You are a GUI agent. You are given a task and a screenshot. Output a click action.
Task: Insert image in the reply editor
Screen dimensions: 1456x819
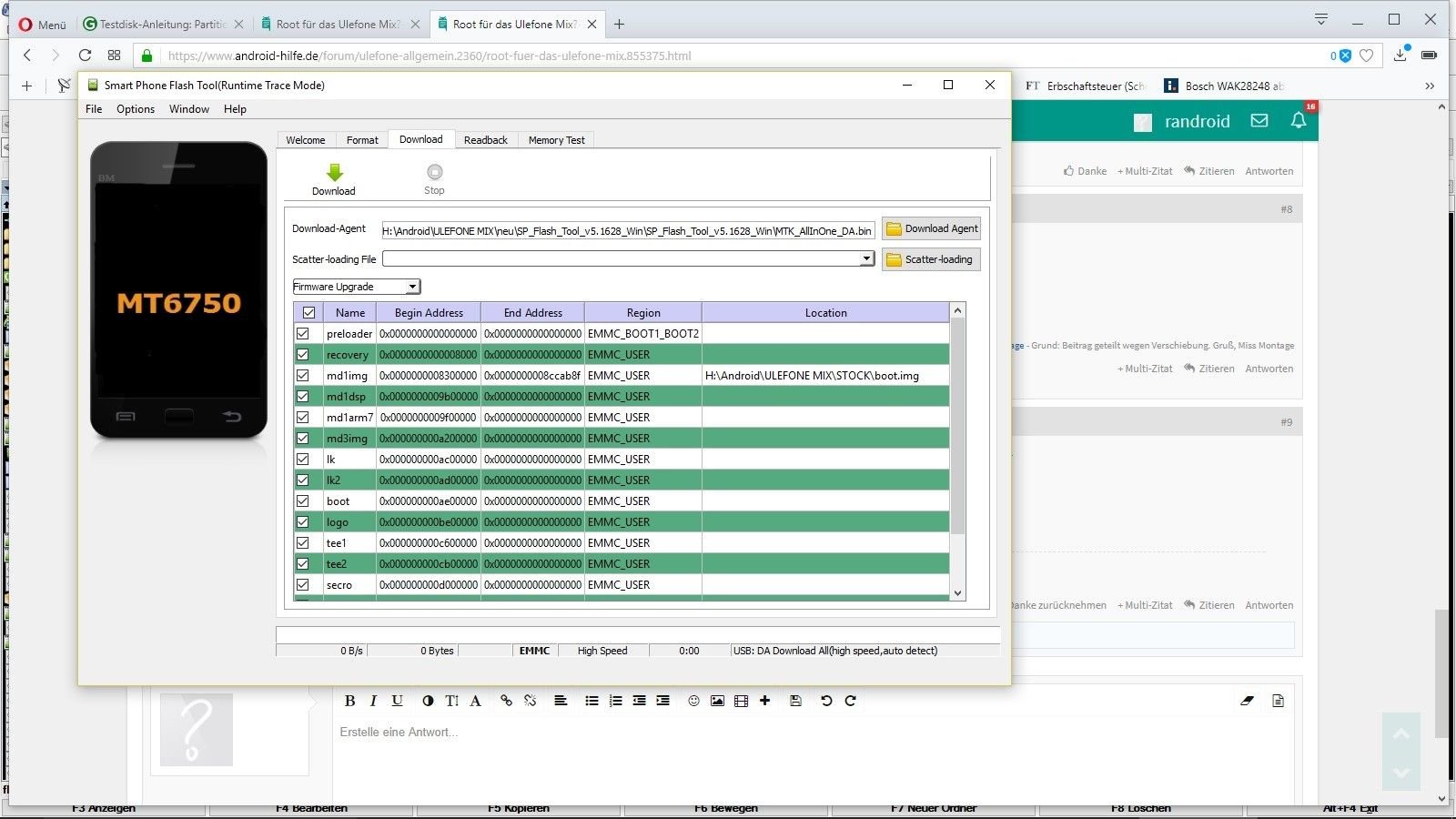tap(717, 701)
